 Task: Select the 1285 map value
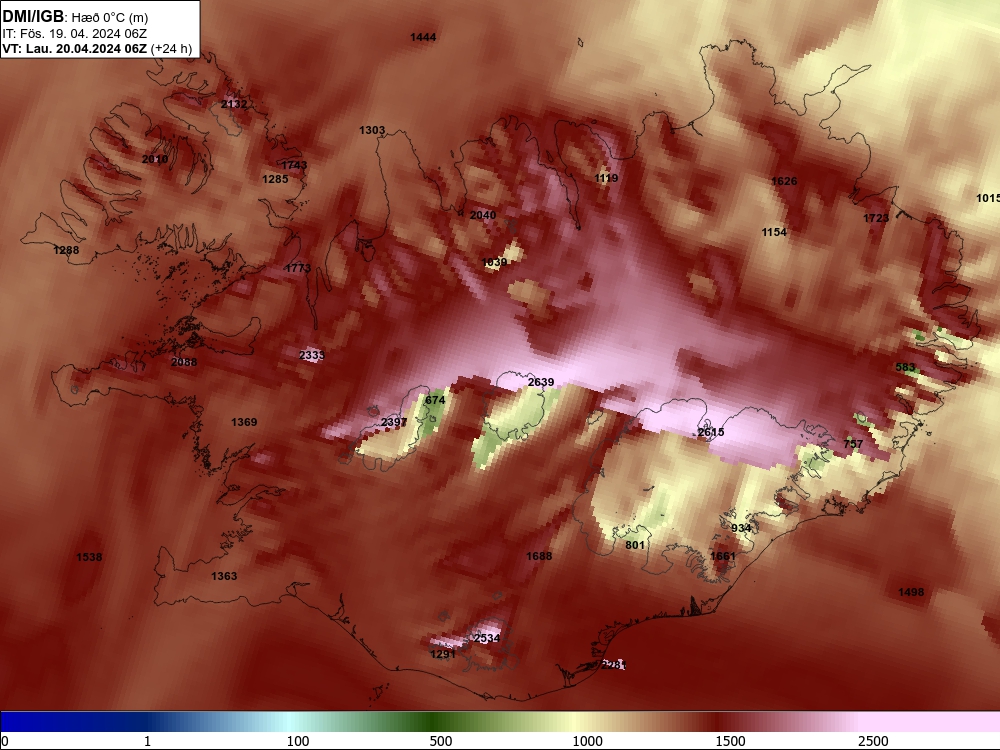(x=275, y=179)
